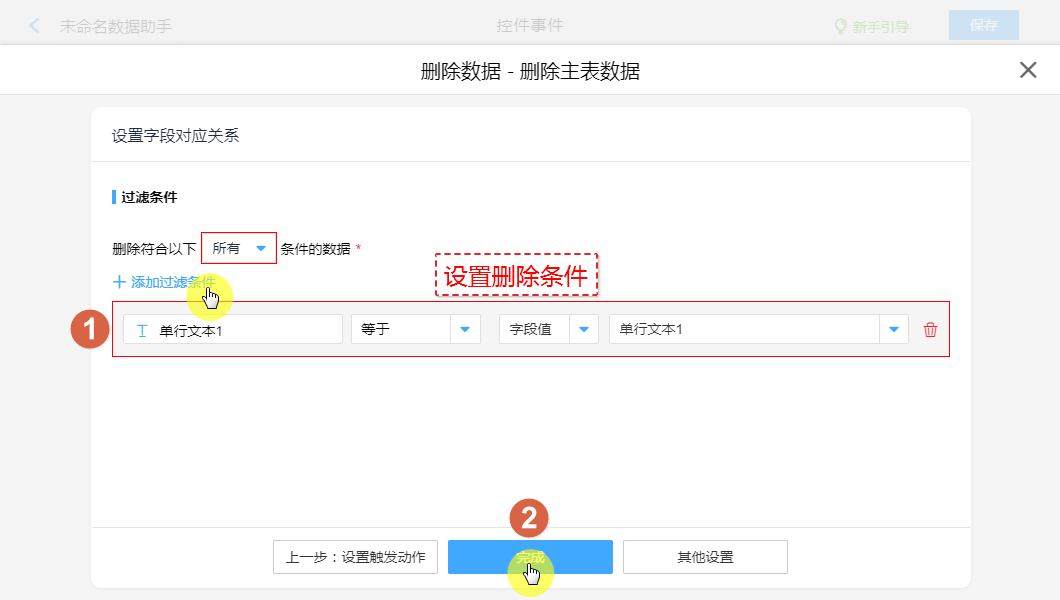Screen dimensions: 1060x600
Task: Open the 新手引导 guide pin icon
Action: tap(841, 27)
